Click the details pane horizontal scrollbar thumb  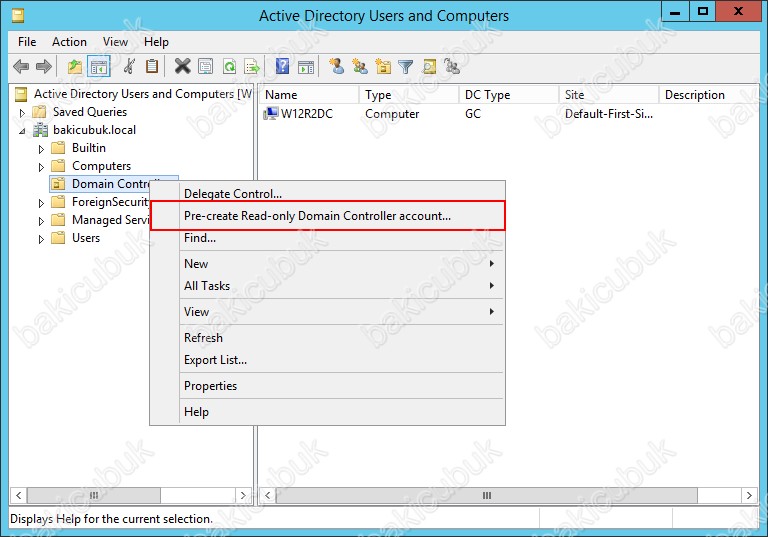click(x=486, y=495)
